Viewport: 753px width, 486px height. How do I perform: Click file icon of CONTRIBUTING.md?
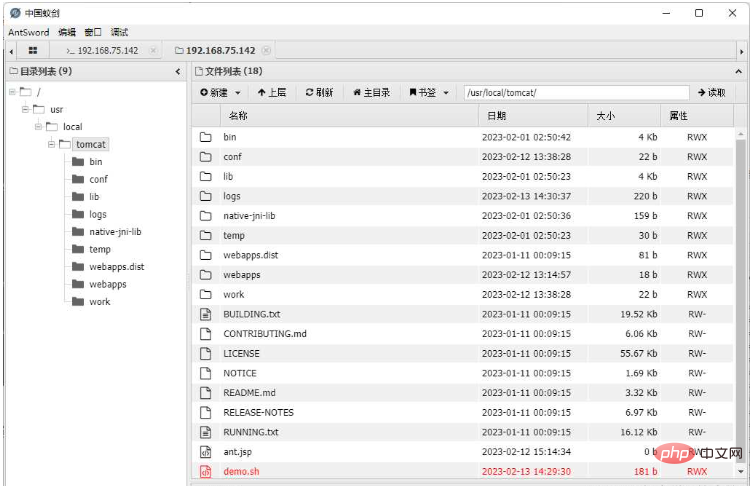(206, 334)
